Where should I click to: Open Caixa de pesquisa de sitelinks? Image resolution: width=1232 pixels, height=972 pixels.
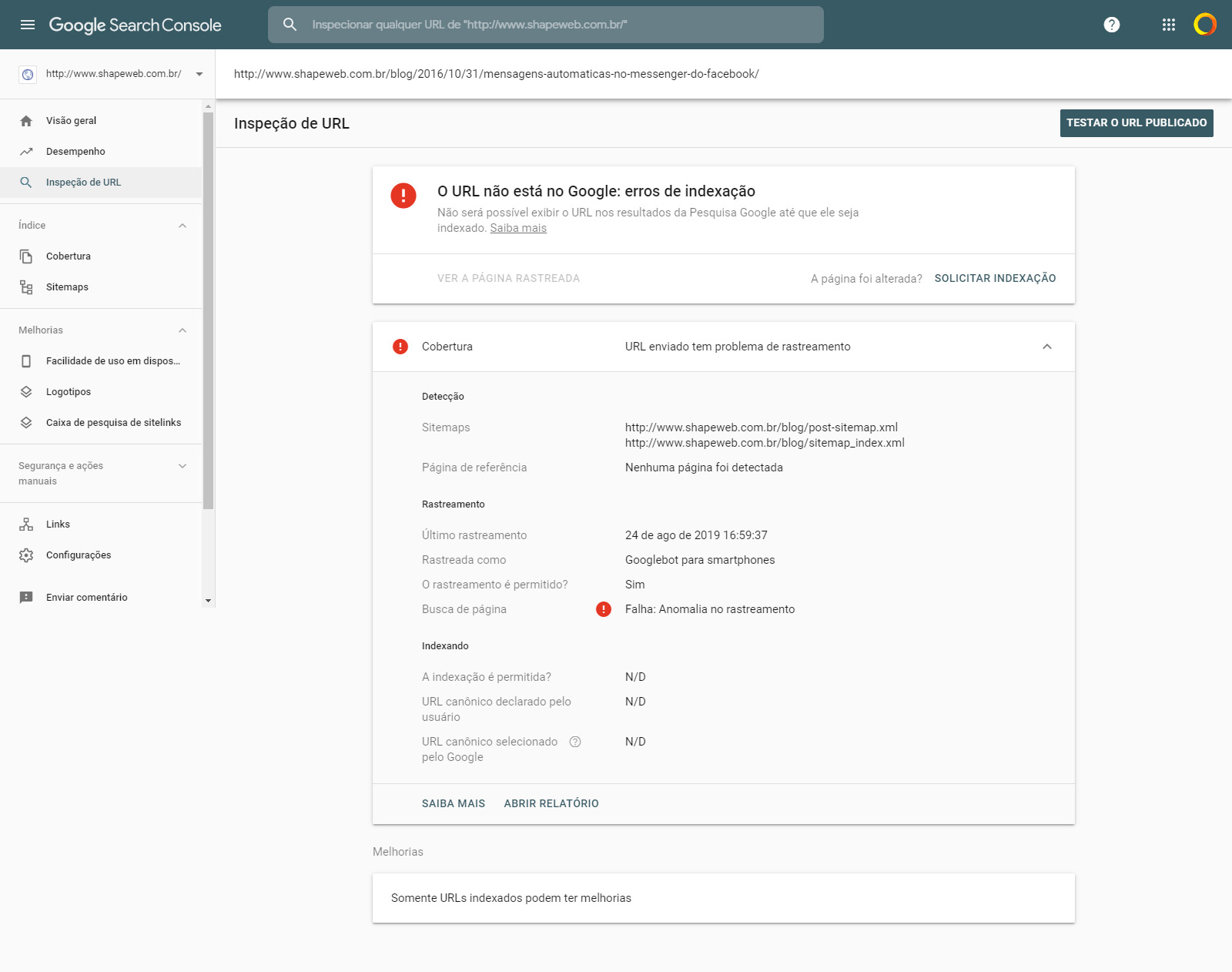coord(101,423)
